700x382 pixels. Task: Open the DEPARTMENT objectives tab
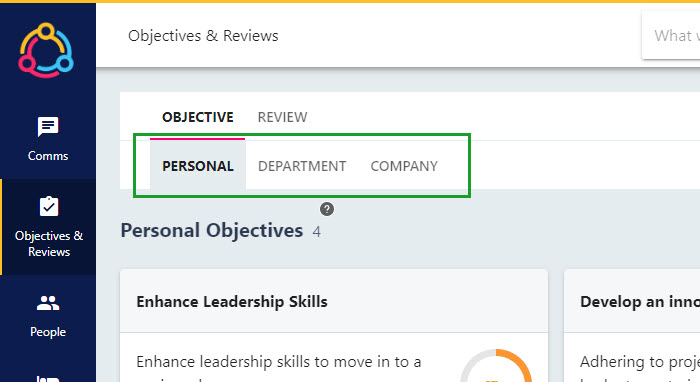pyautogui.click(x=302, y=166)
